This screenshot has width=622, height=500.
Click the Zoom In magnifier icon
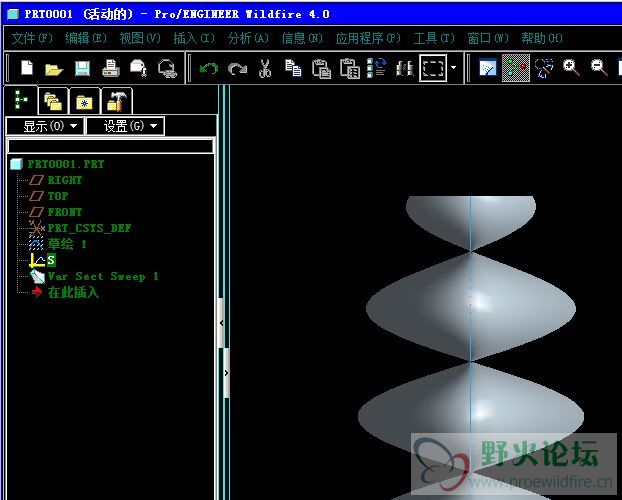571,67
